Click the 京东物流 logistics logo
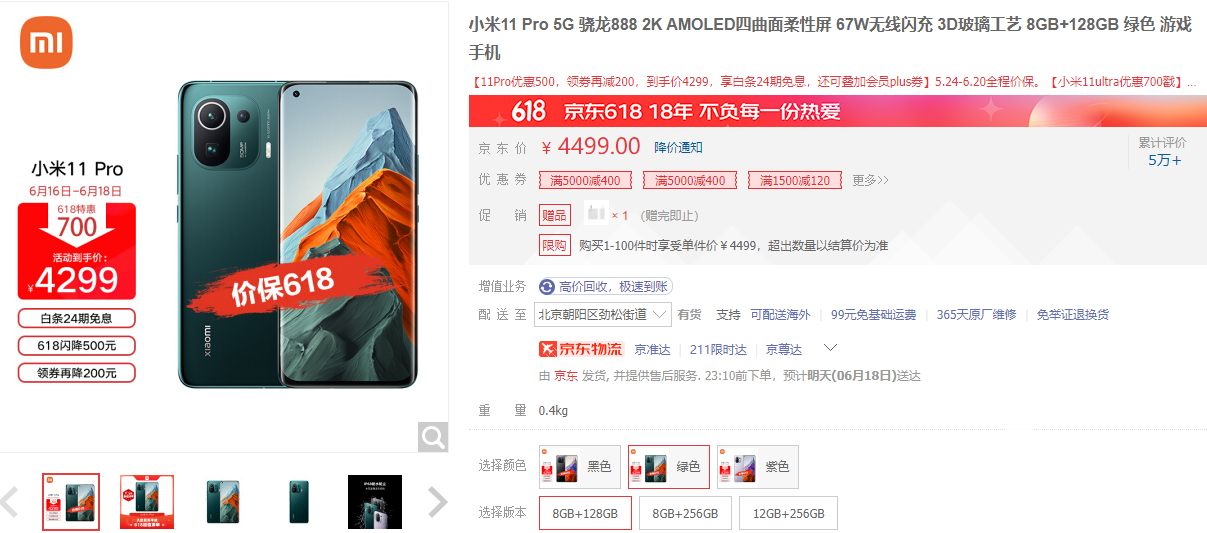This screenshot has width=1207, height=533. point(581,349)
